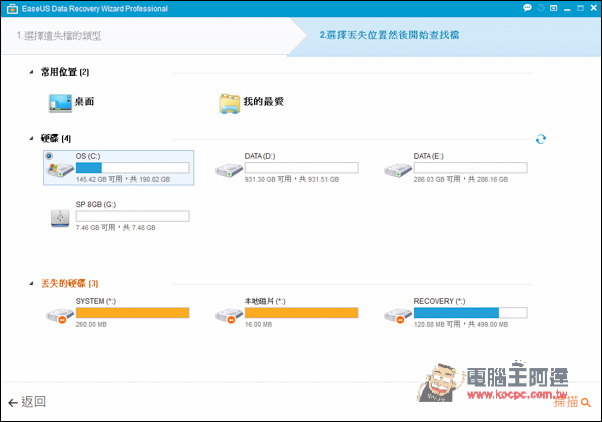Screen dimensions: 602x422
Task: Click the 常用位置 (2) heading
Action: tap(65, 72)
